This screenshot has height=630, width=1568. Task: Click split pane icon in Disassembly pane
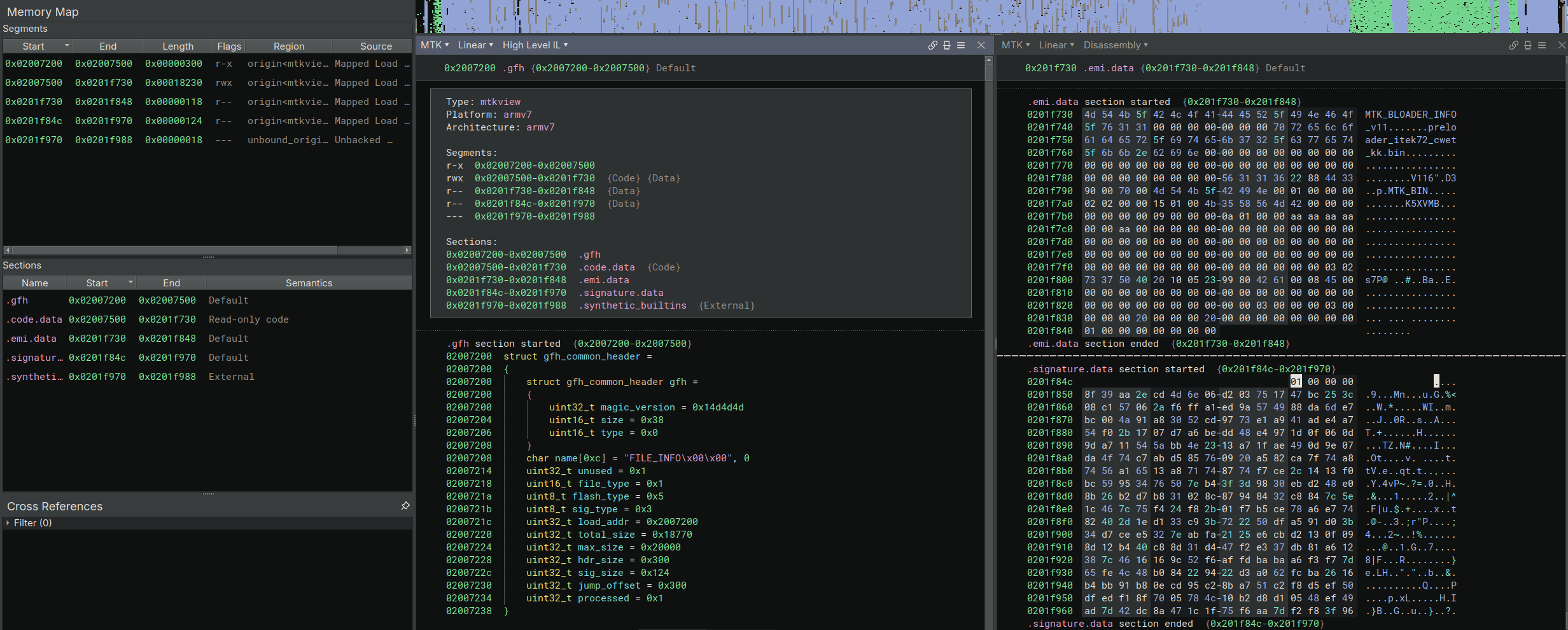pos(1528,45)
